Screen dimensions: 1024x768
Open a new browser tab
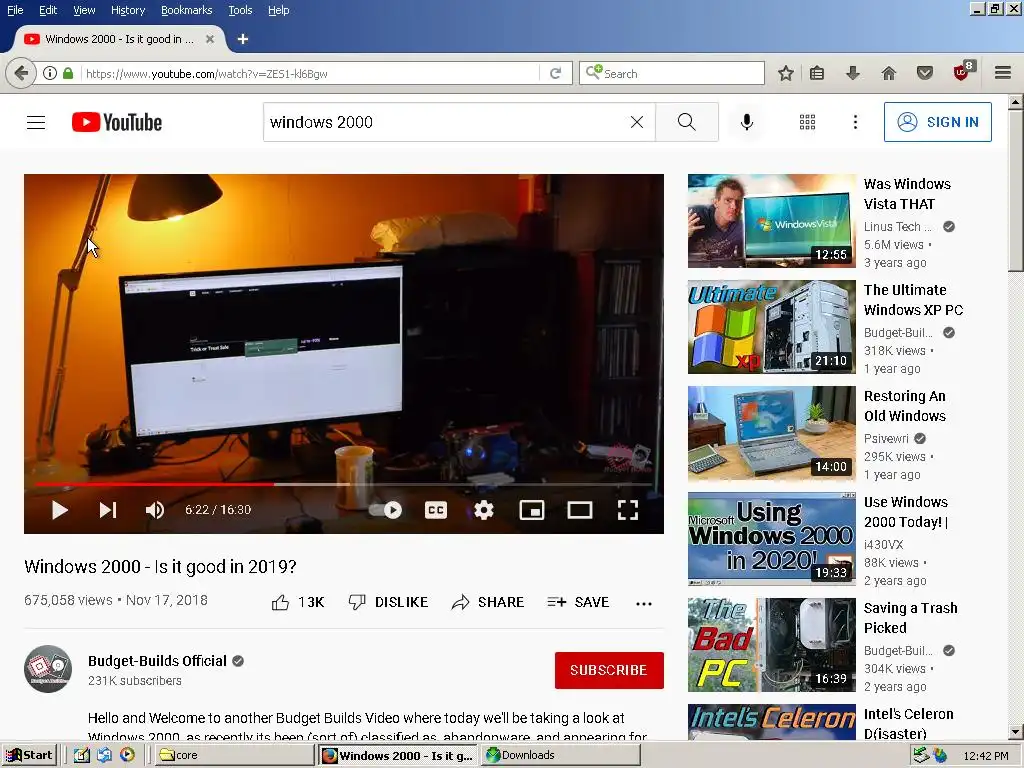click(x=243, y=39)
